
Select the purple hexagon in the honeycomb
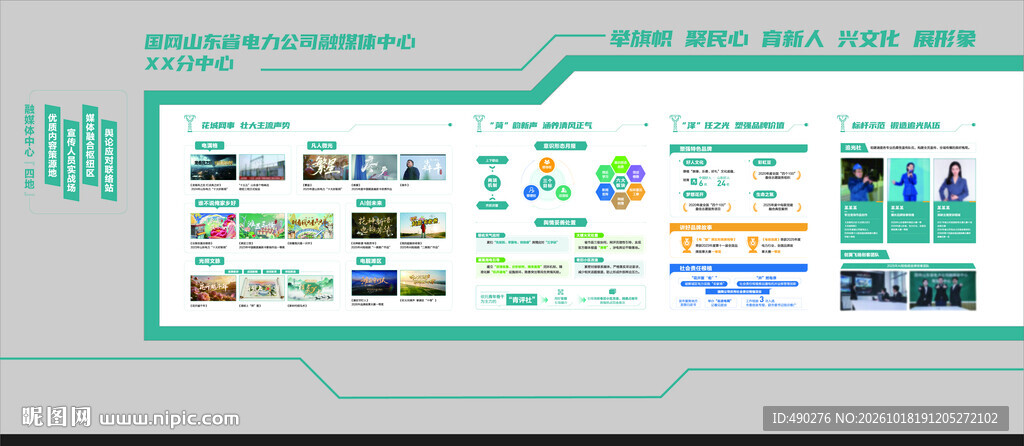click(636, 174)
